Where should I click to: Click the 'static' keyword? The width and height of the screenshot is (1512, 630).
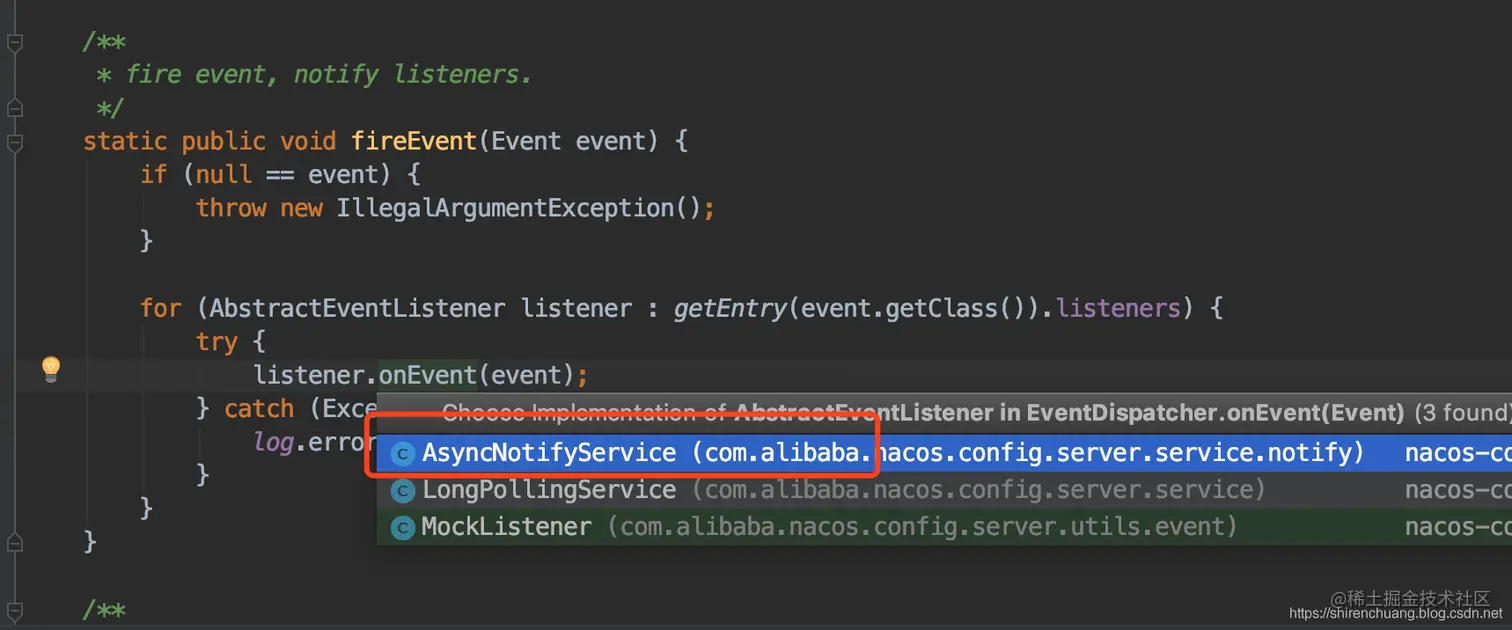pyautogui.click(x=124, y=141)
